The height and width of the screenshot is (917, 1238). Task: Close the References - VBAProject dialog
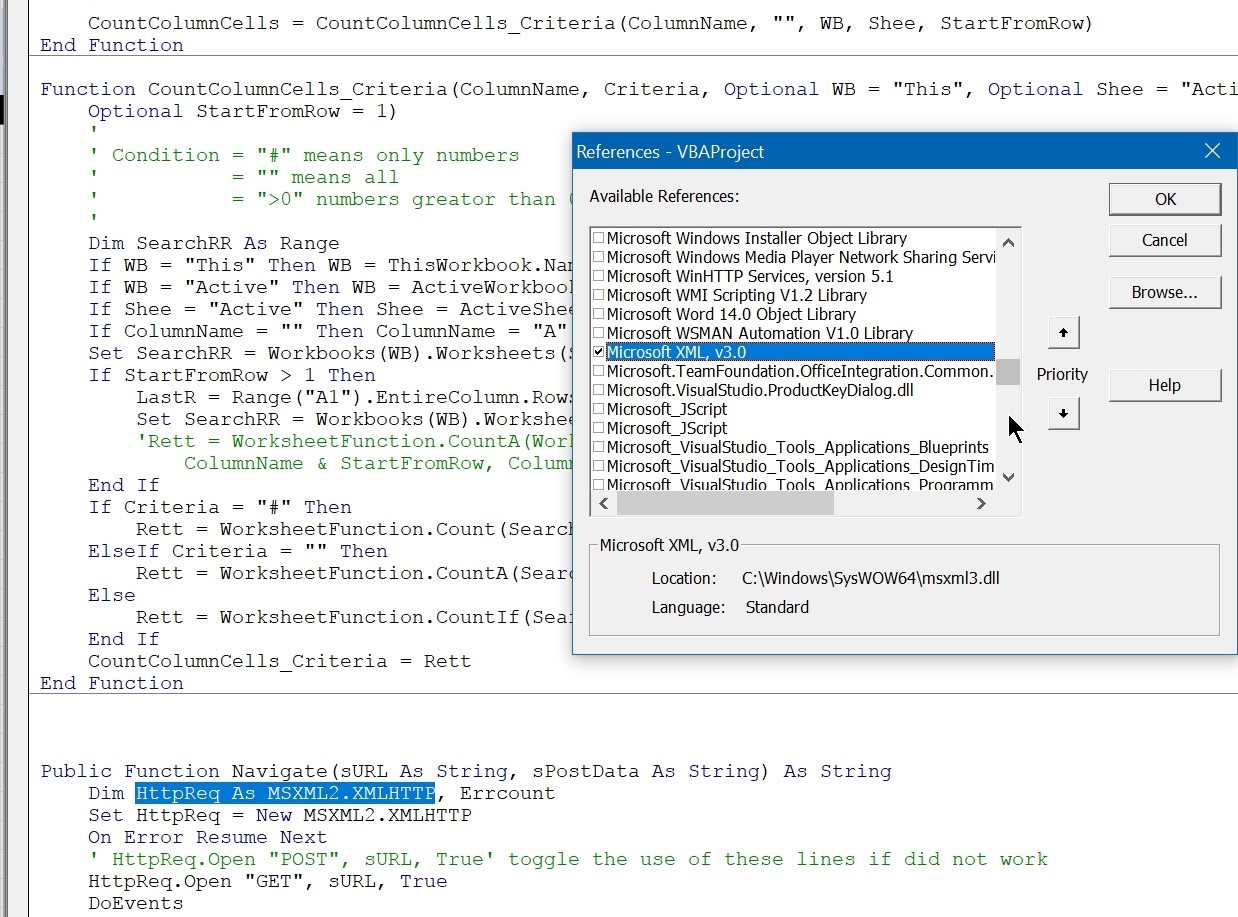coord(1212,151)
